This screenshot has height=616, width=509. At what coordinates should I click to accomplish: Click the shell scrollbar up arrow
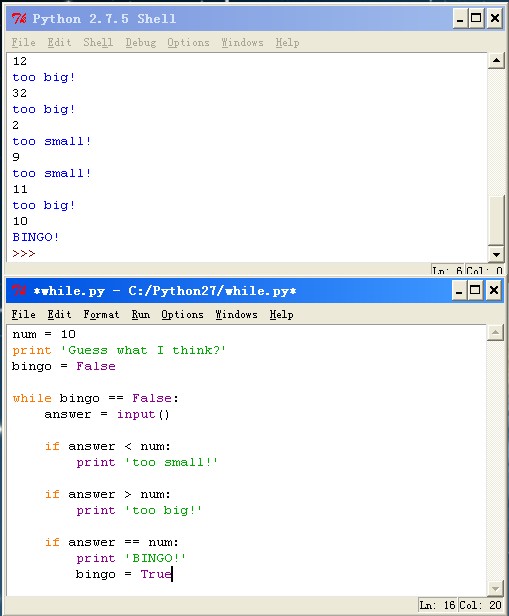[x=496, y=60]
